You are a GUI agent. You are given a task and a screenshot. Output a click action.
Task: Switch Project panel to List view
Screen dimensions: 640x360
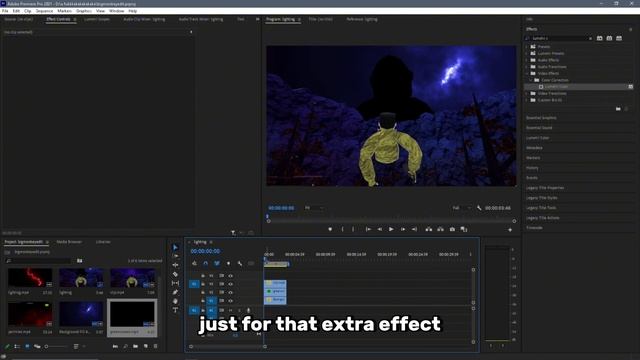[17, 346]
